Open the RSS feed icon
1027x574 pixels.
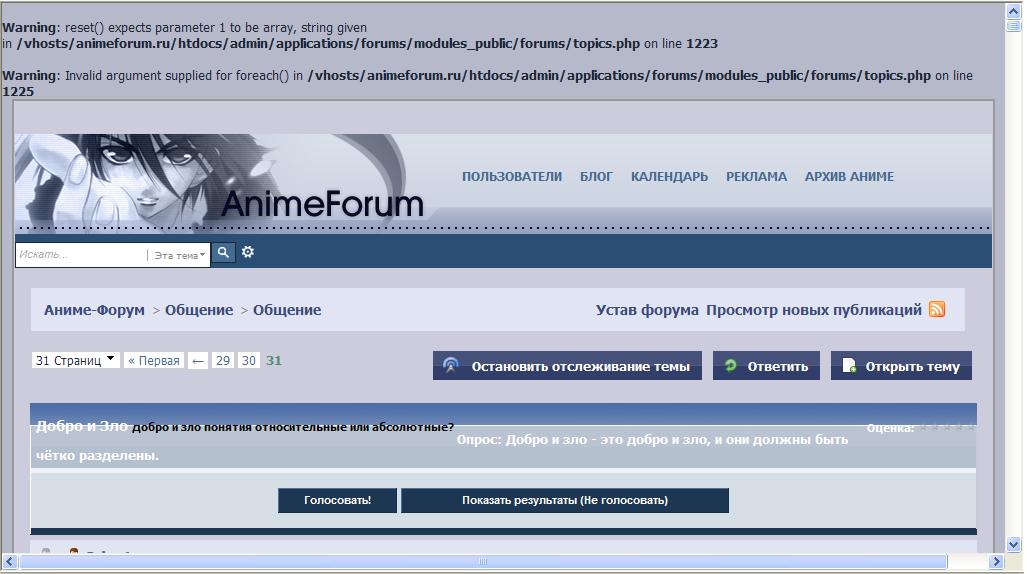tap(937, 309)
